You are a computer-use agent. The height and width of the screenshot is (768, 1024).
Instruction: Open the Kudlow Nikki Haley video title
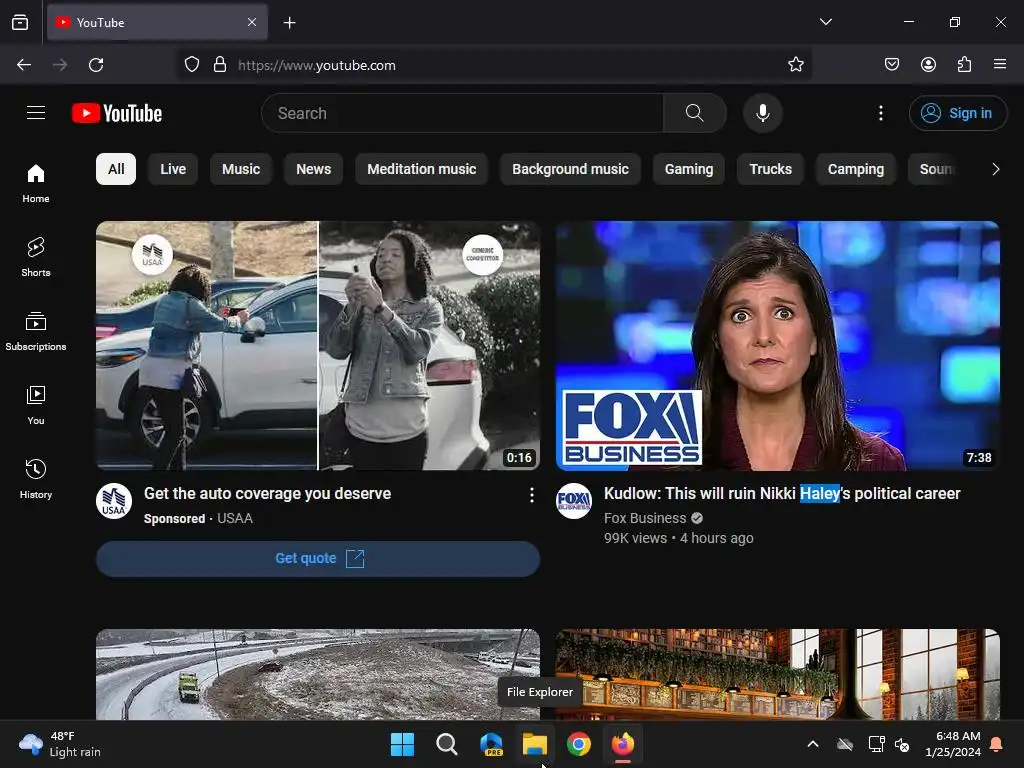coord(782,493)
